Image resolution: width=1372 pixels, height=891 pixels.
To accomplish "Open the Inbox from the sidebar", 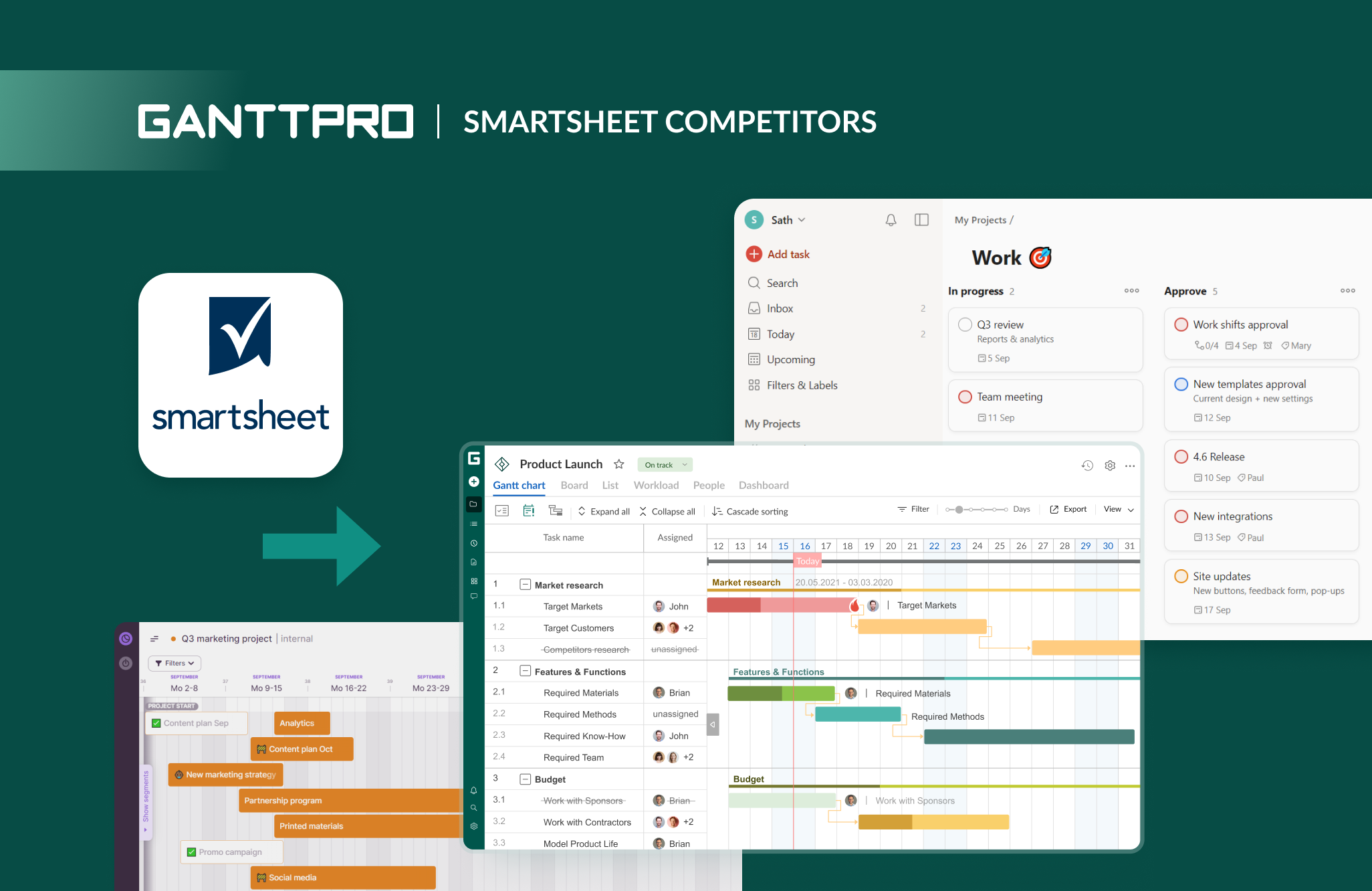I will (x=754, y=308).
